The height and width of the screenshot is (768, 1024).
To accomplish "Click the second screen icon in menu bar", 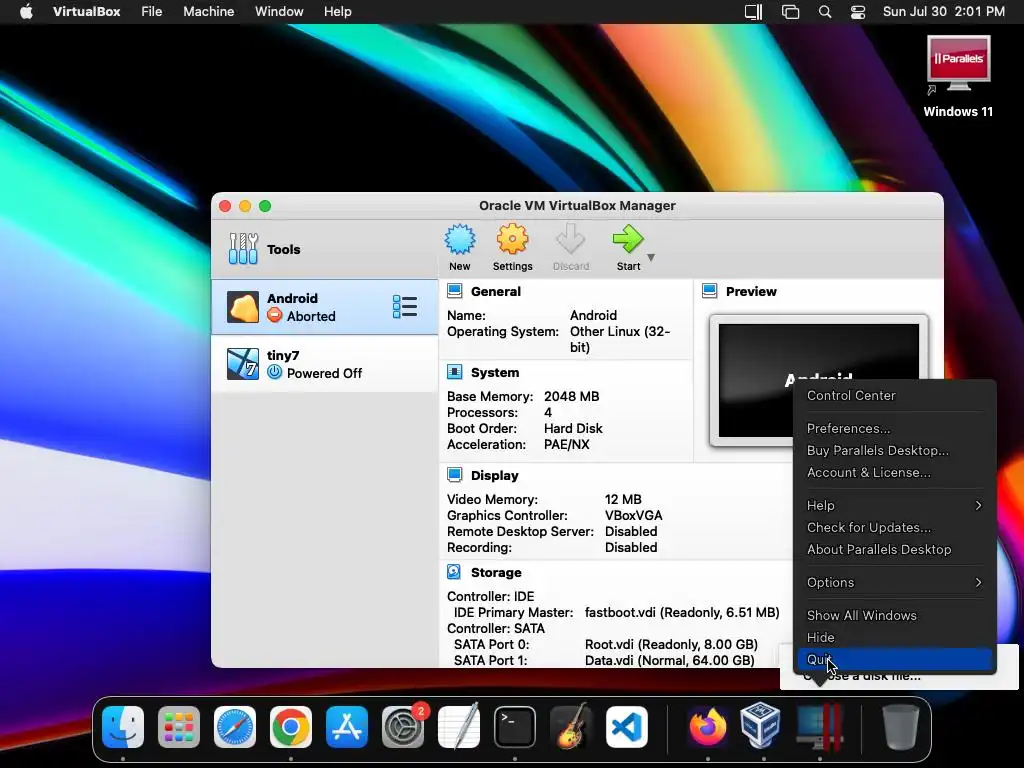I will [790, 12].
